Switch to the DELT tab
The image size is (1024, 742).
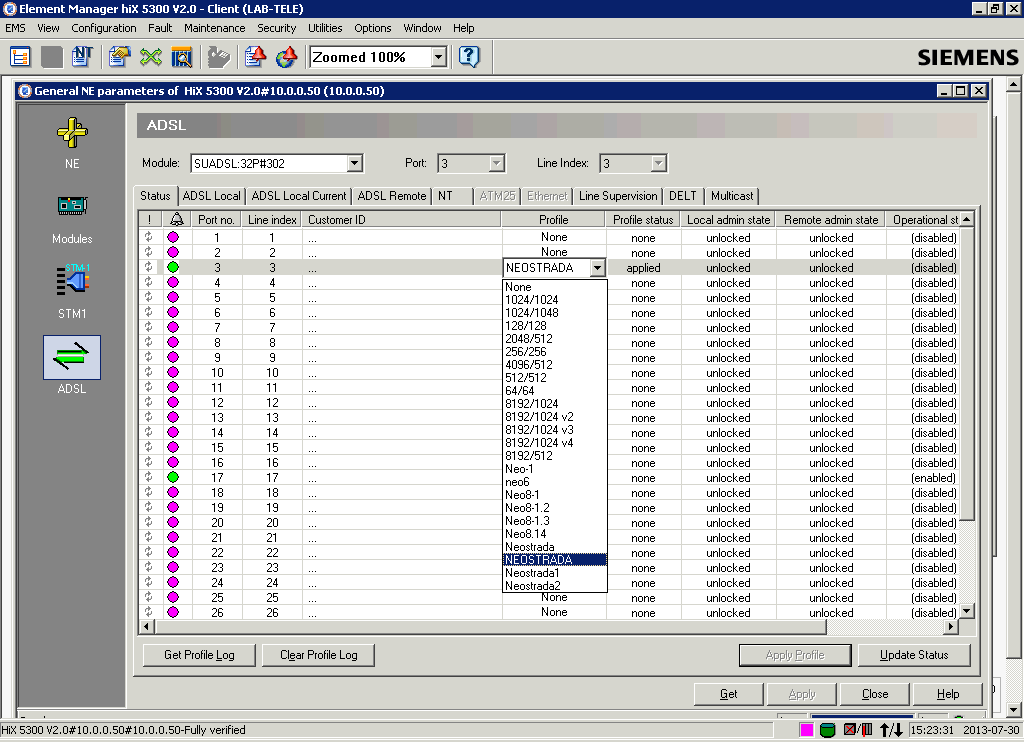coord(683,196)
